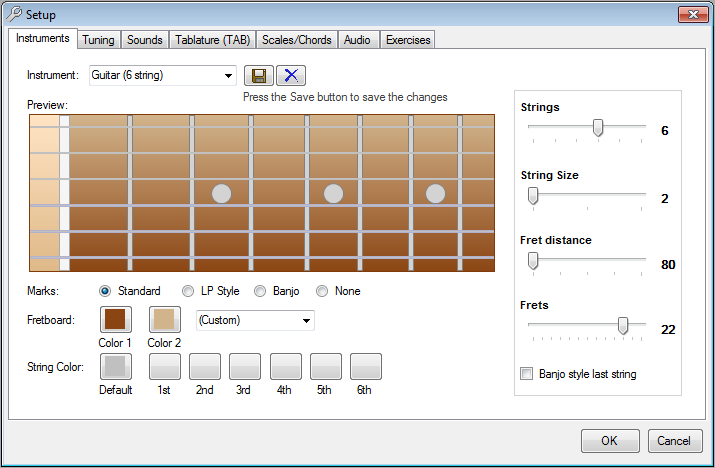This screenshot has width=715, height=468.
Task: Enable Banjo style last string checkbox
Action: pyautogui.click(x=527, y=374)
